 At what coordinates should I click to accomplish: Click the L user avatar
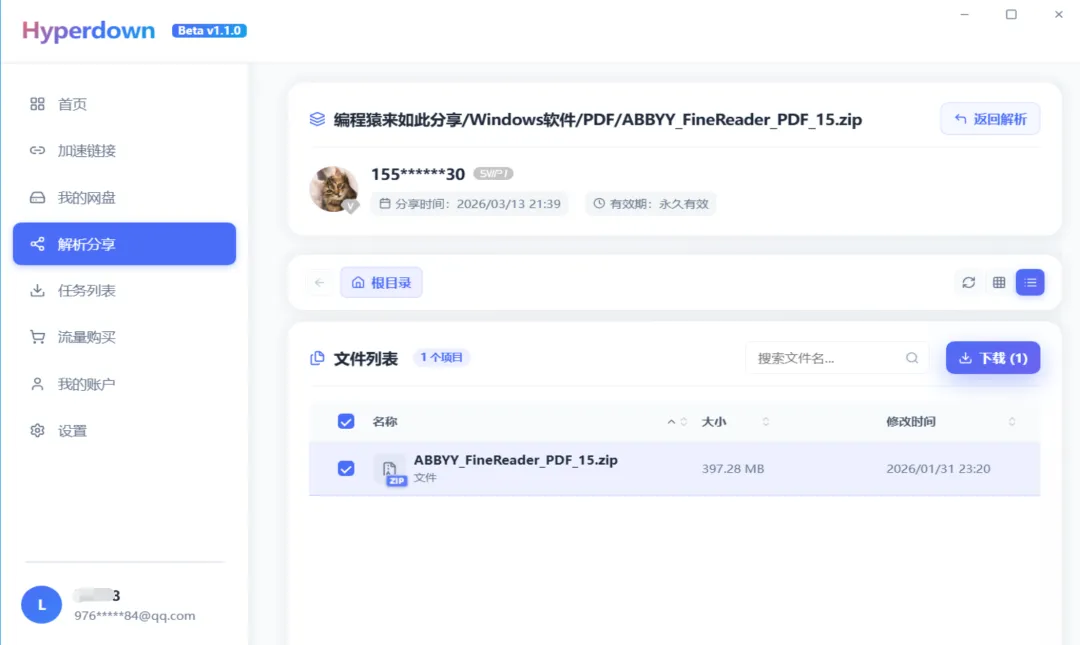click(41, 604)
